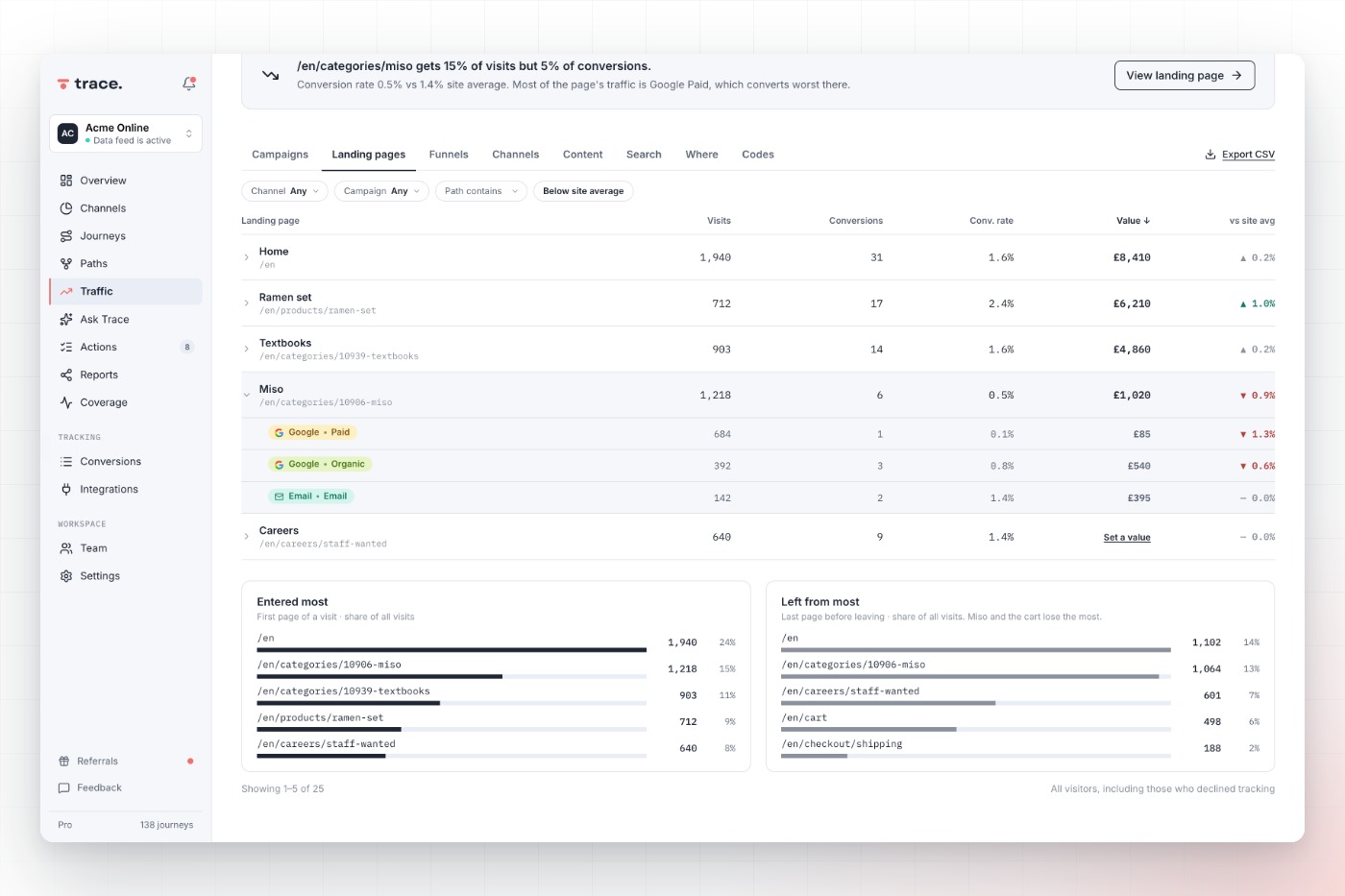Collapse the Miso landing page row

(247, 395)
